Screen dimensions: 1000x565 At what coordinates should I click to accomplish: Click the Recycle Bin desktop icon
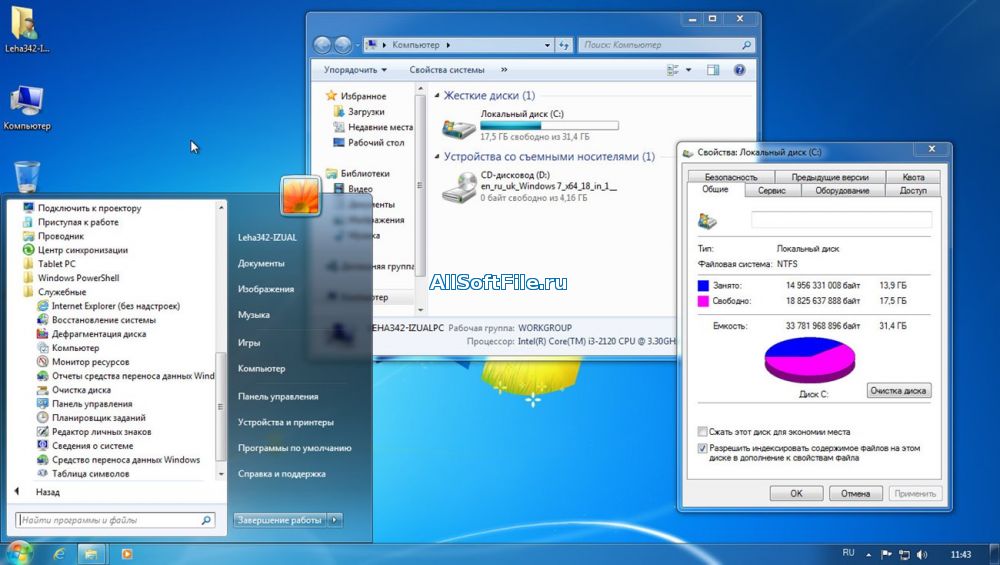(27, 177)
